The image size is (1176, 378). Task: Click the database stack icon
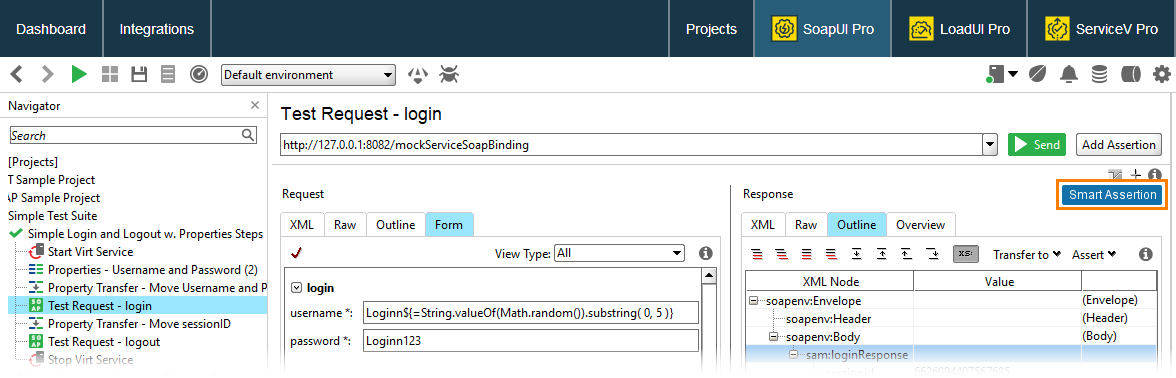(1100, 74)
